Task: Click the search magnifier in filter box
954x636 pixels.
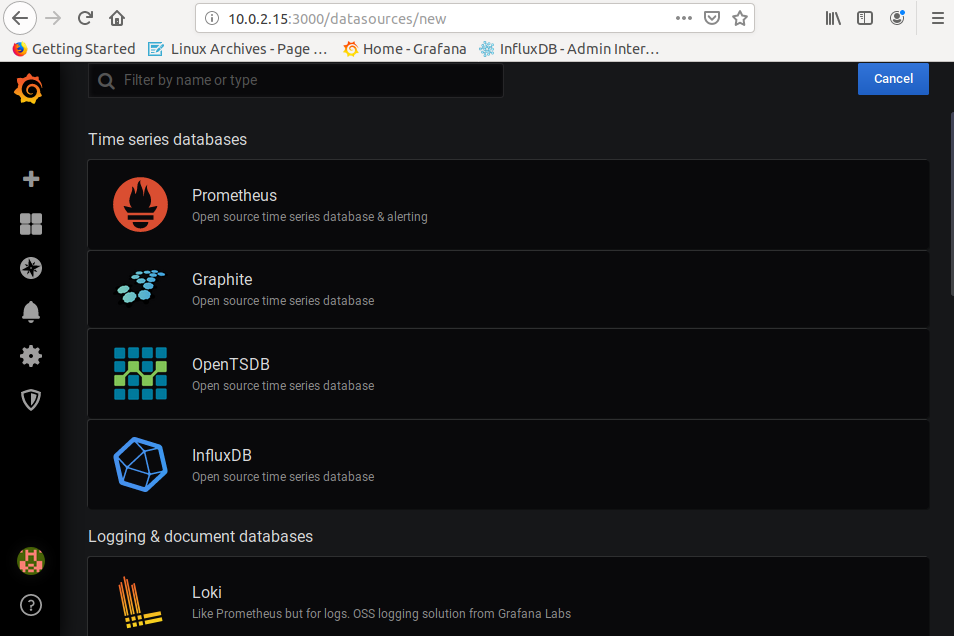Action: pos(106,81)
